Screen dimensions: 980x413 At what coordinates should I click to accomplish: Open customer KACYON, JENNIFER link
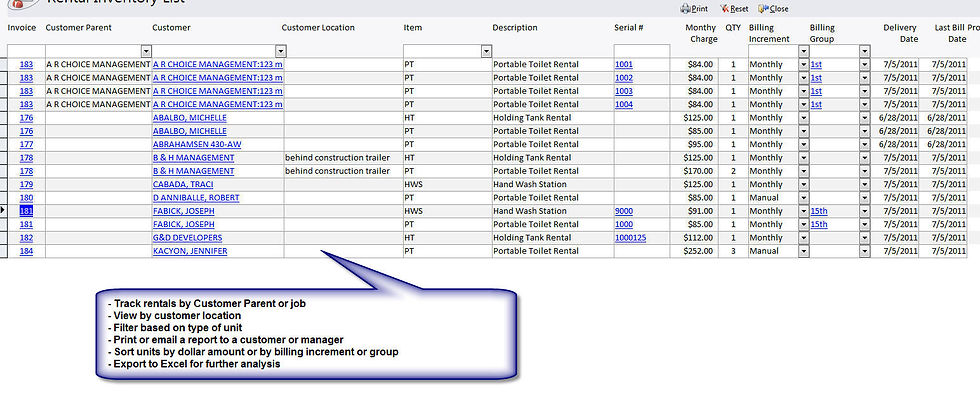[x=190, y=251]
